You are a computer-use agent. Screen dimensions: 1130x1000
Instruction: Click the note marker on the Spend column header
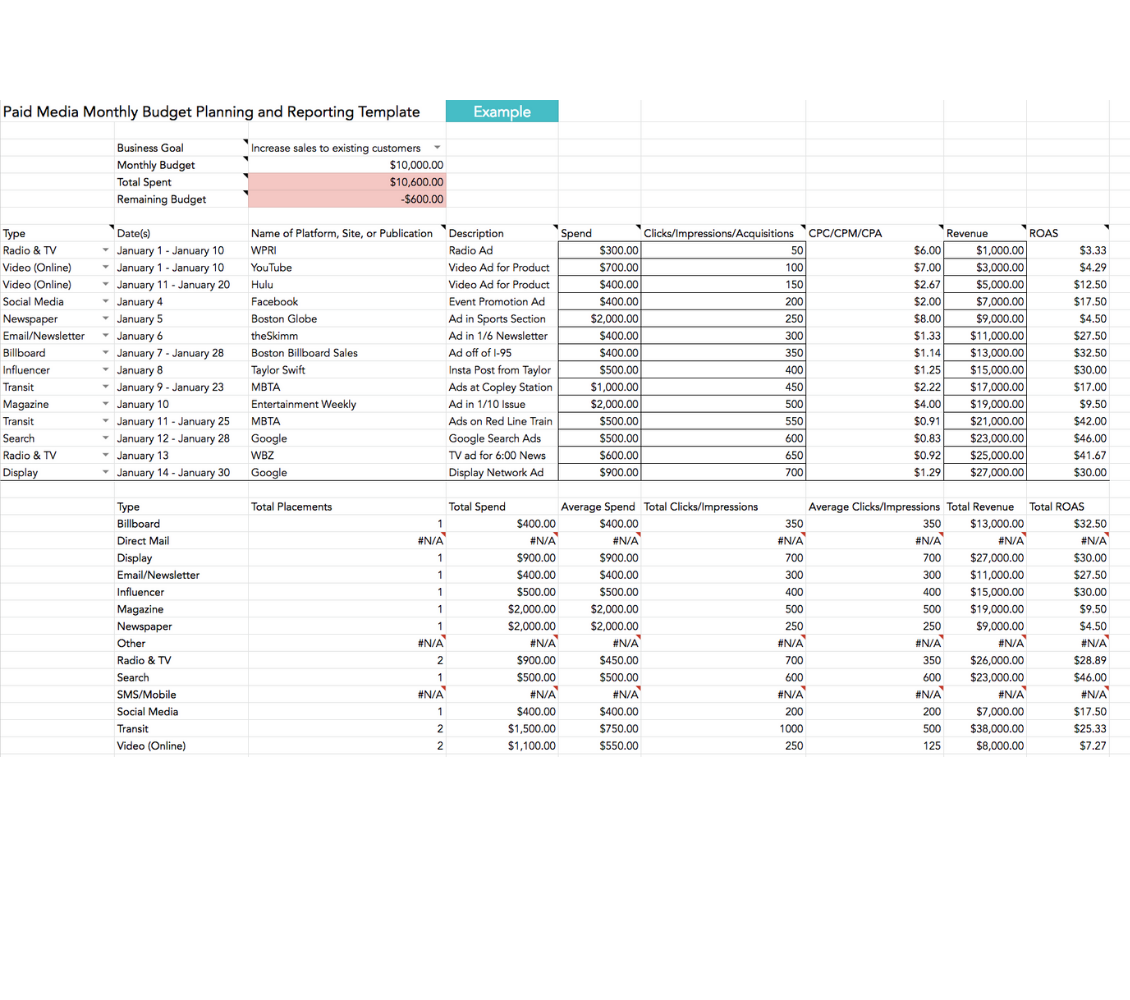pos(637,227)
